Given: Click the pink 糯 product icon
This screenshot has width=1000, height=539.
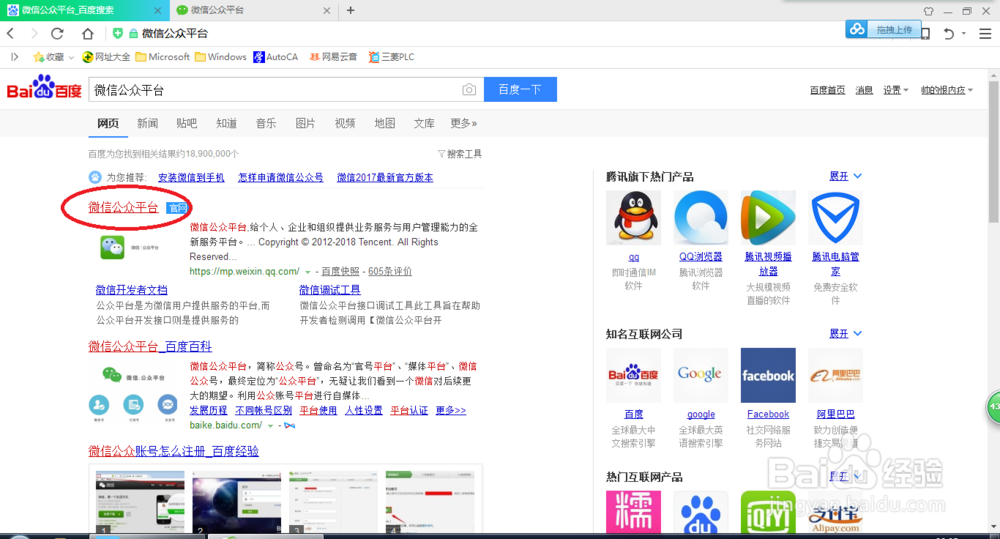Looking at the screenshot, I should [633, 512].
